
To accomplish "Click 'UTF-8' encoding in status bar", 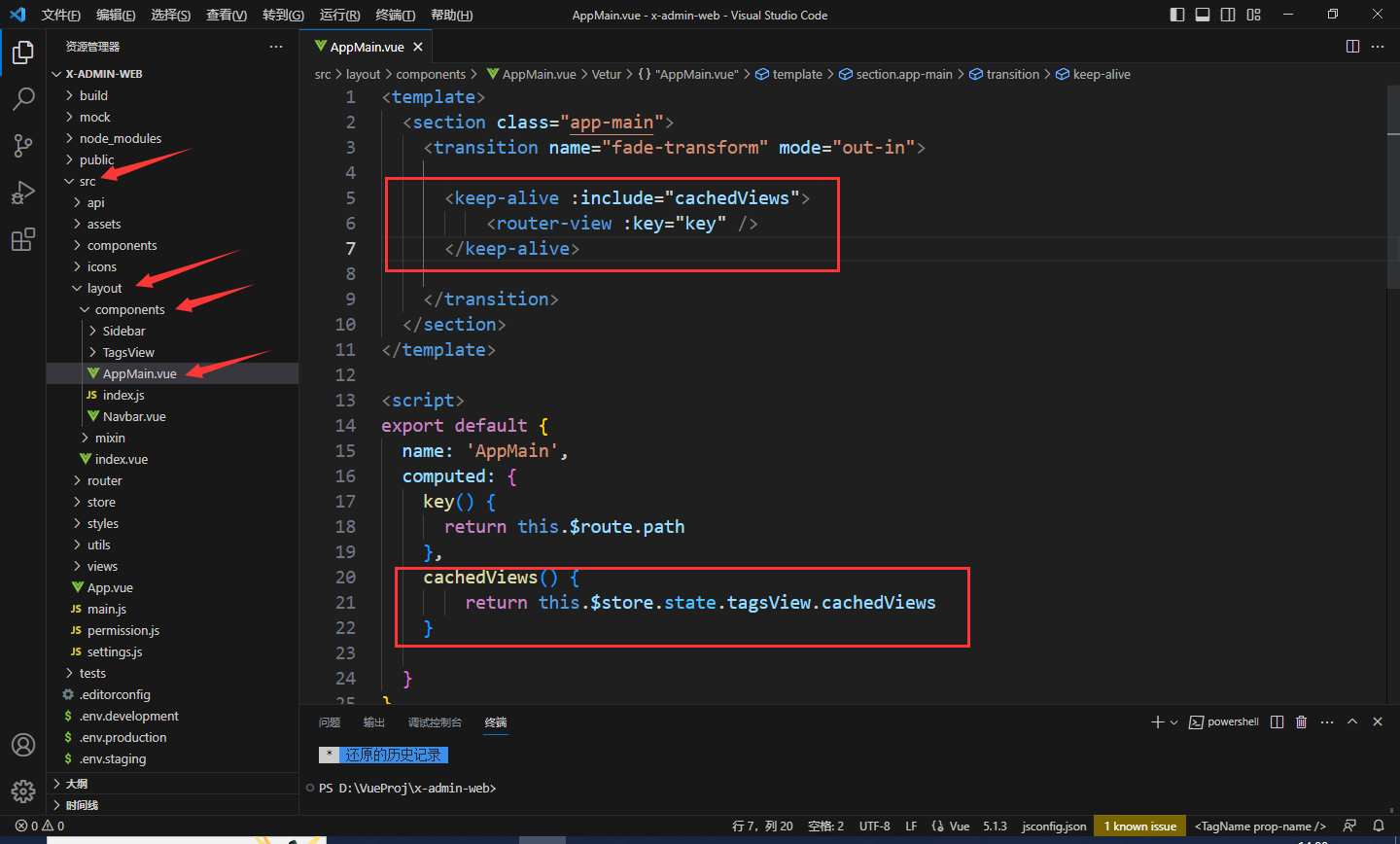I will [x=874, y=826].
